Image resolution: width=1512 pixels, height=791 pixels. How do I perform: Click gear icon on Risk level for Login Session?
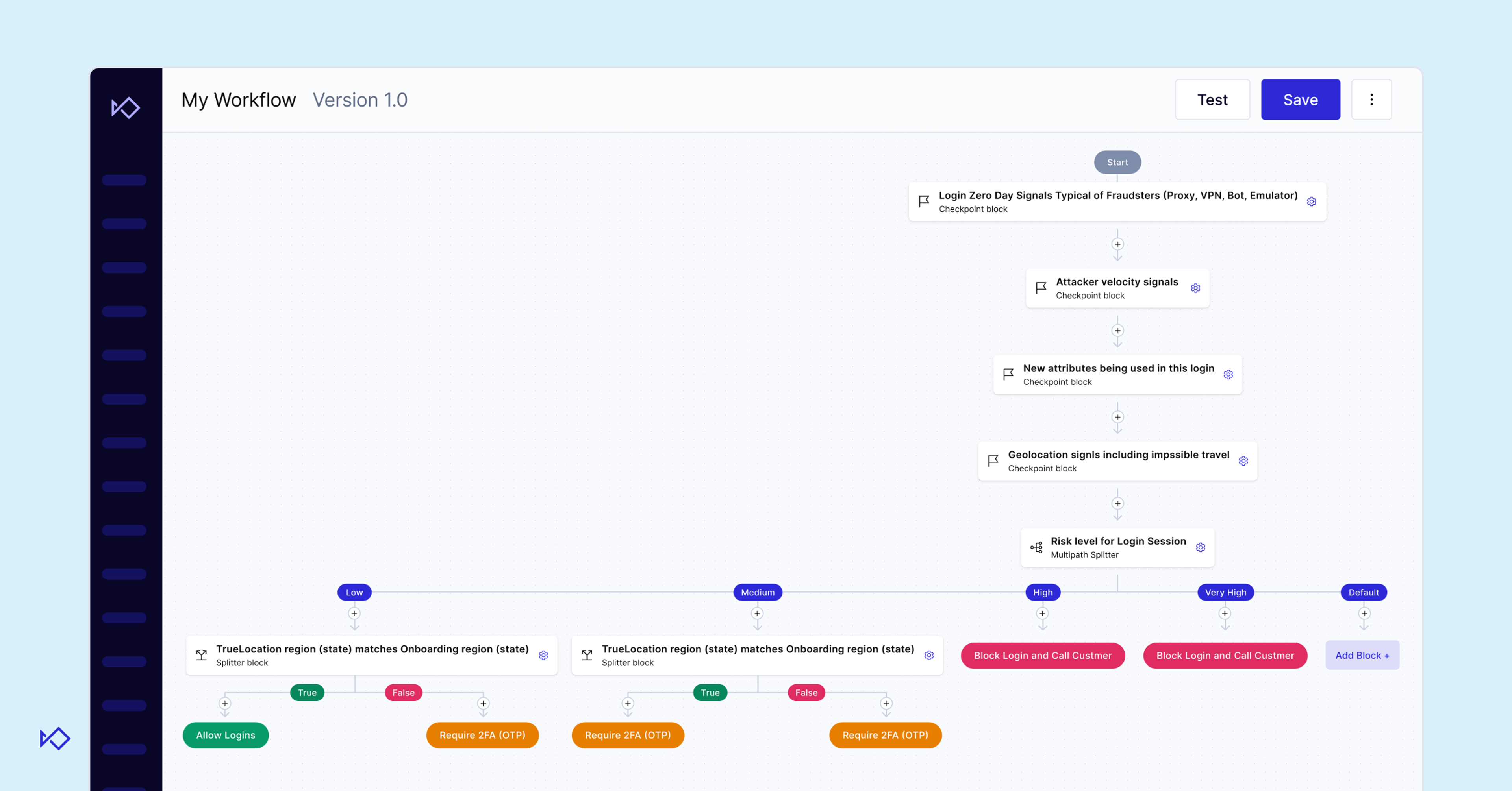(x=1200, y=547)
